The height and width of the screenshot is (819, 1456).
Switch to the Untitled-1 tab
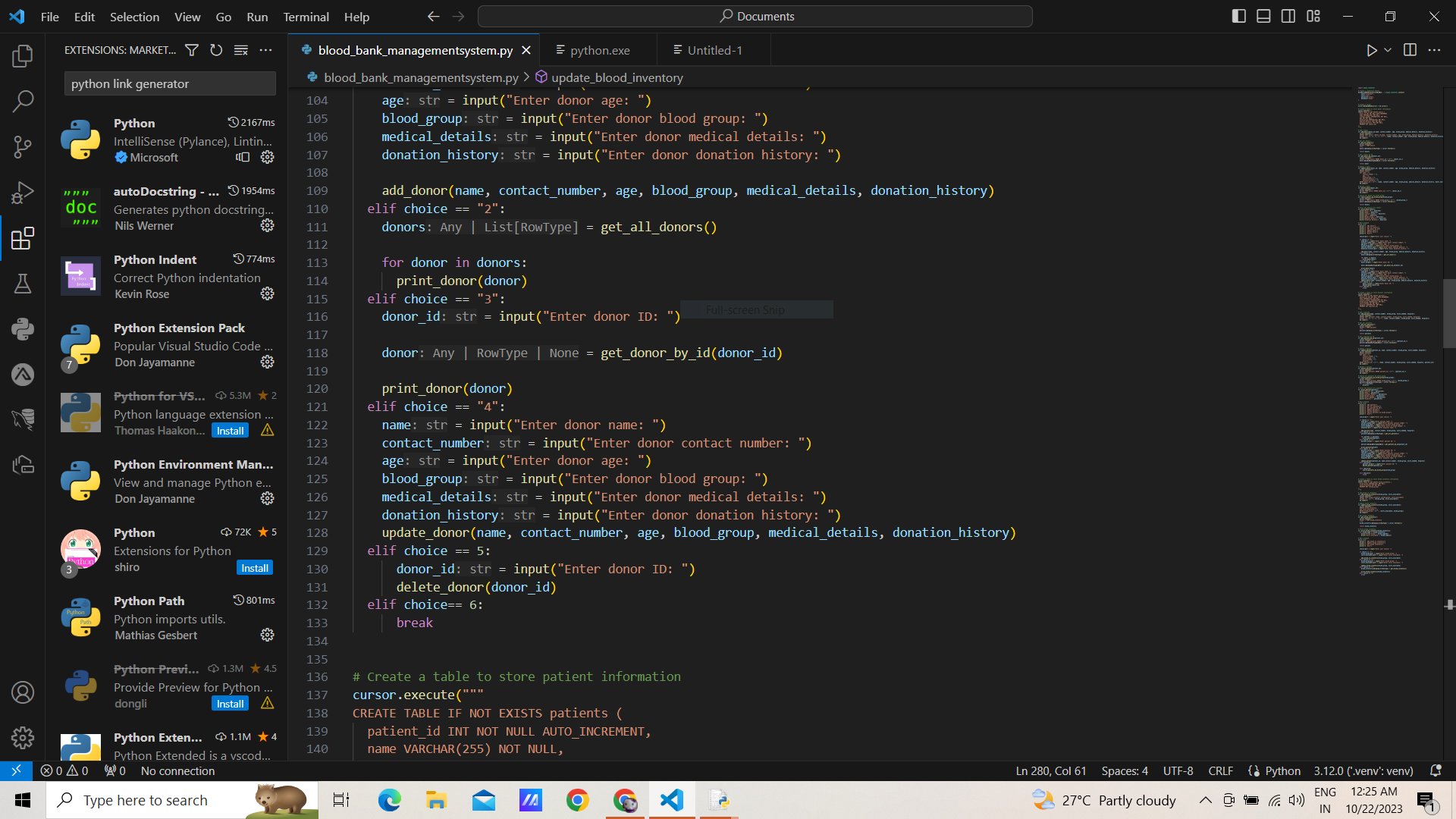pos(714,50)
